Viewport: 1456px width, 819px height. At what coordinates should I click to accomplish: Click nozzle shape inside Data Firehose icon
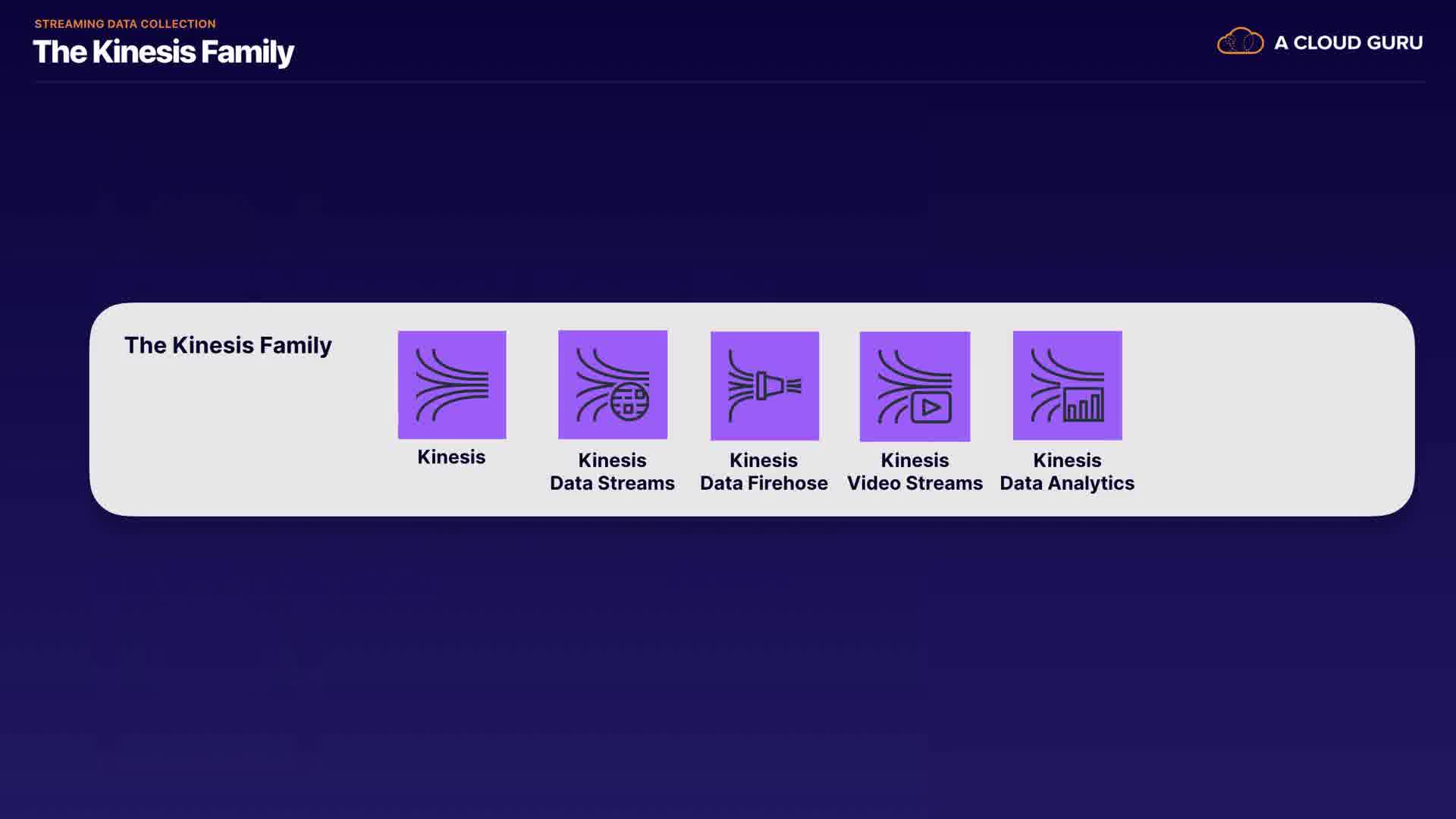click(x=770, y=386)
